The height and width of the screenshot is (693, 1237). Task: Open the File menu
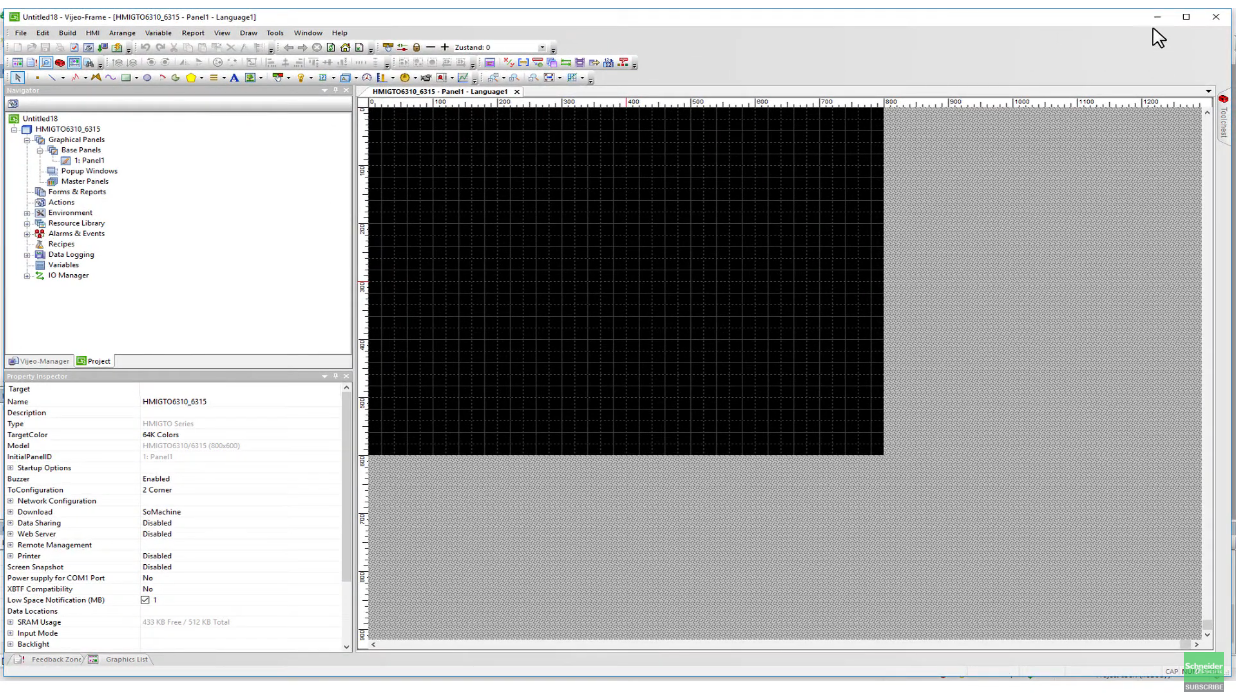coord(20,33)
